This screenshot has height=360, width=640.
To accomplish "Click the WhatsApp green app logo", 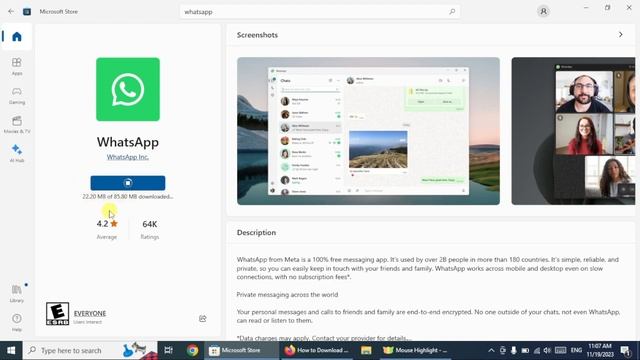I will (128, 89).
